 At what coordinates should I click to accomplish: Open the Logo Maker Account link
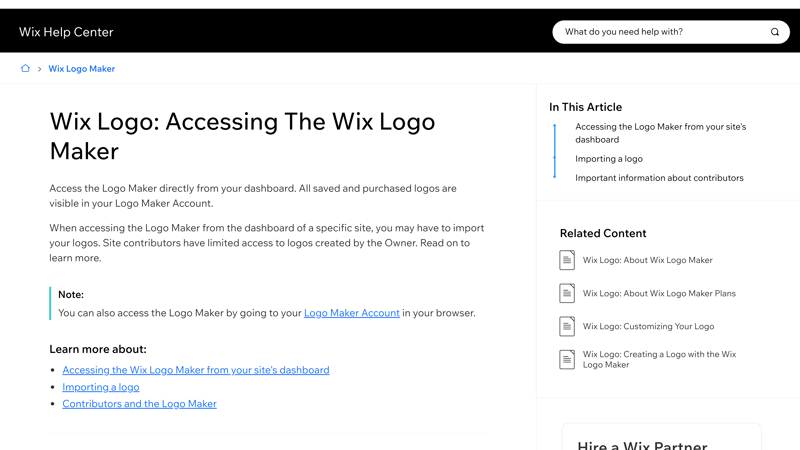click(351, 313)
